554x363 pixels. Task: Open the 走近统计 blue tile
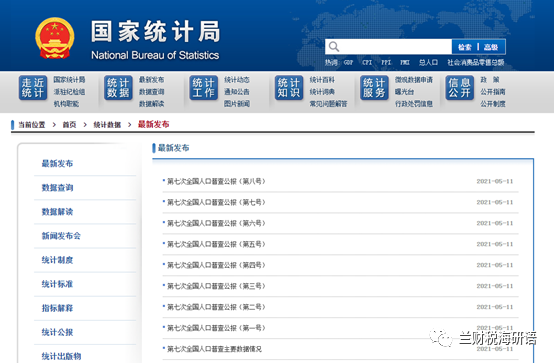click(33, 88)
